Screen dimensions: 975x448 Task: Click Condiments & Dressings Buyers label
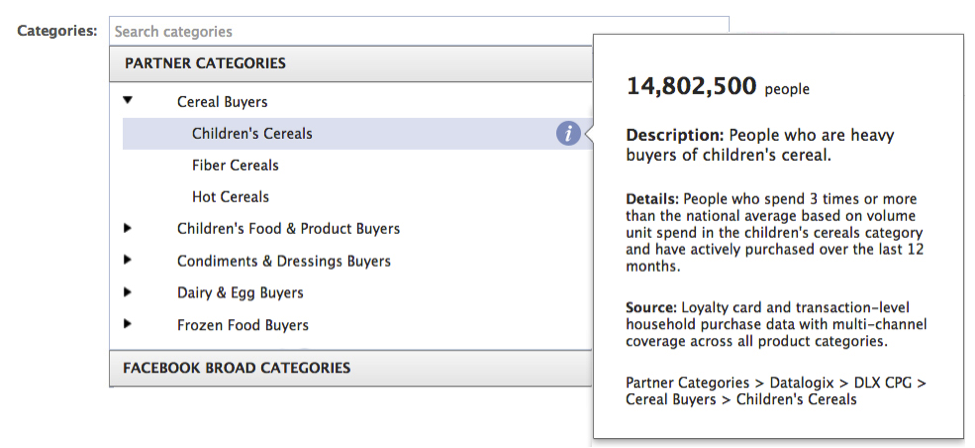click(x=284, y=261)
